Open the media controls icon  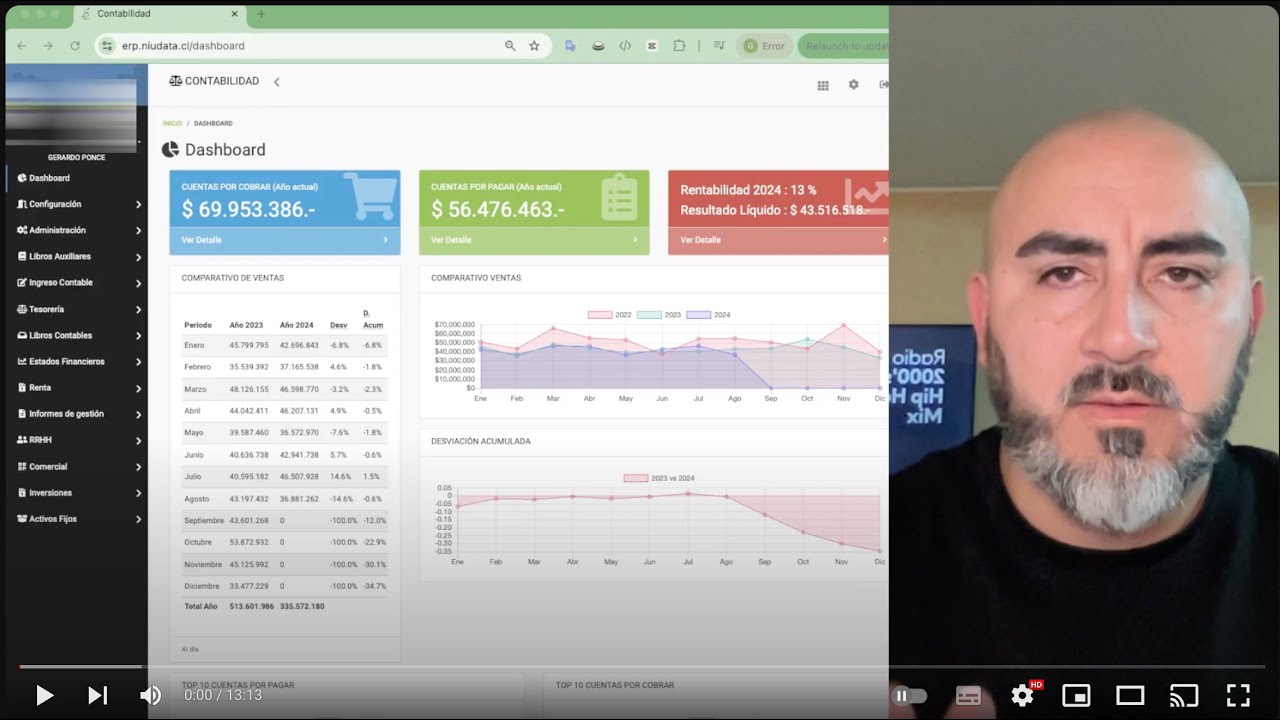pos(718,46)
